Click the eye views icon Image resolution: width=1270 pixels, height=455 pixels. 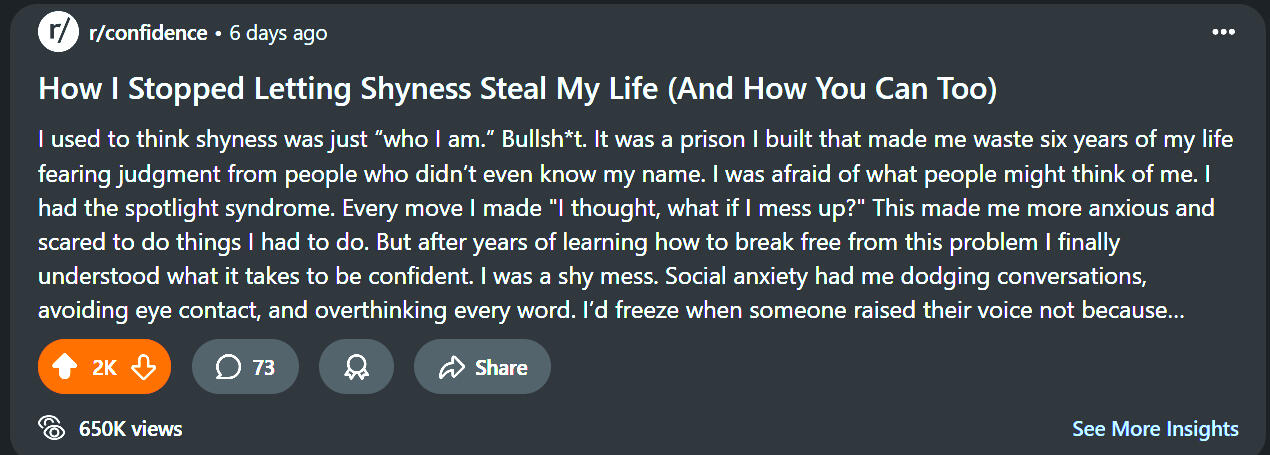coord(51,428)
